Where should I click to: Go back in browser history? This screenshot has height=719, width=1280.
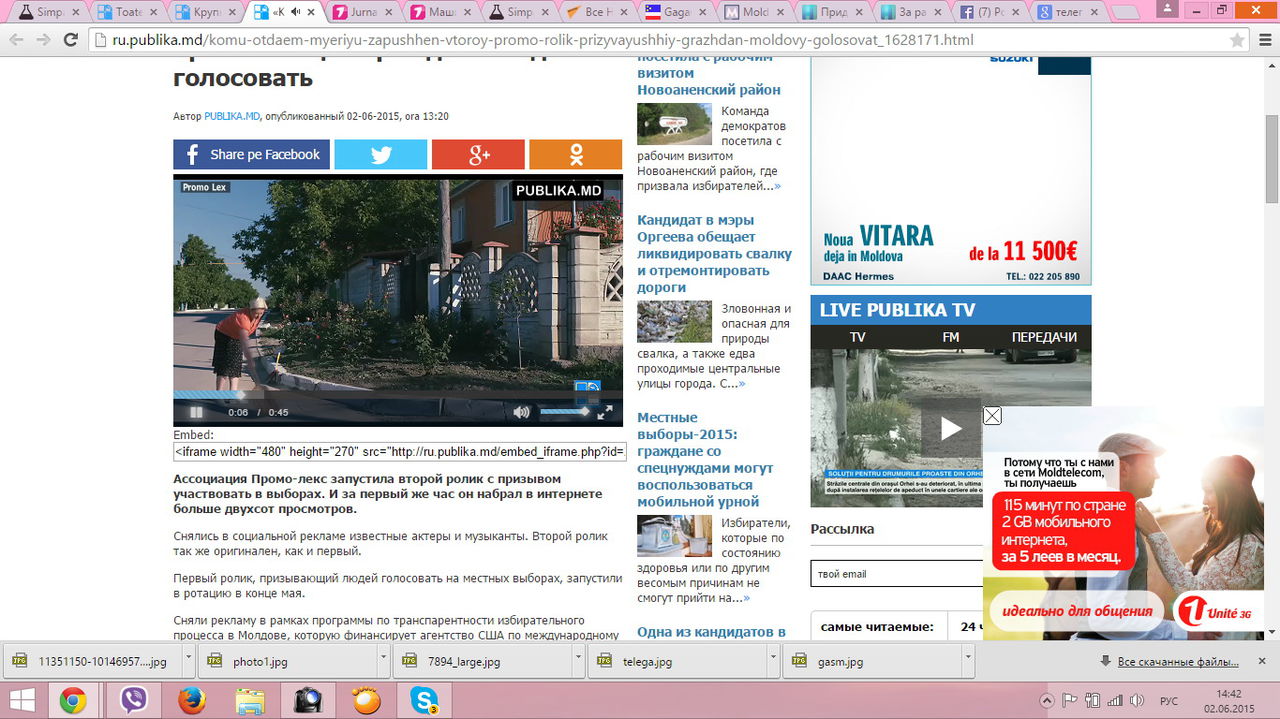coord(16,40)
